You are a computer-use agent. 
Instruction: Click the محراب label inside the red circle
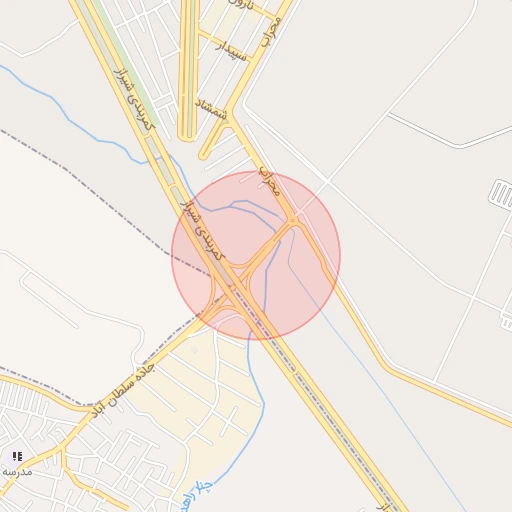tap(270, 181)
